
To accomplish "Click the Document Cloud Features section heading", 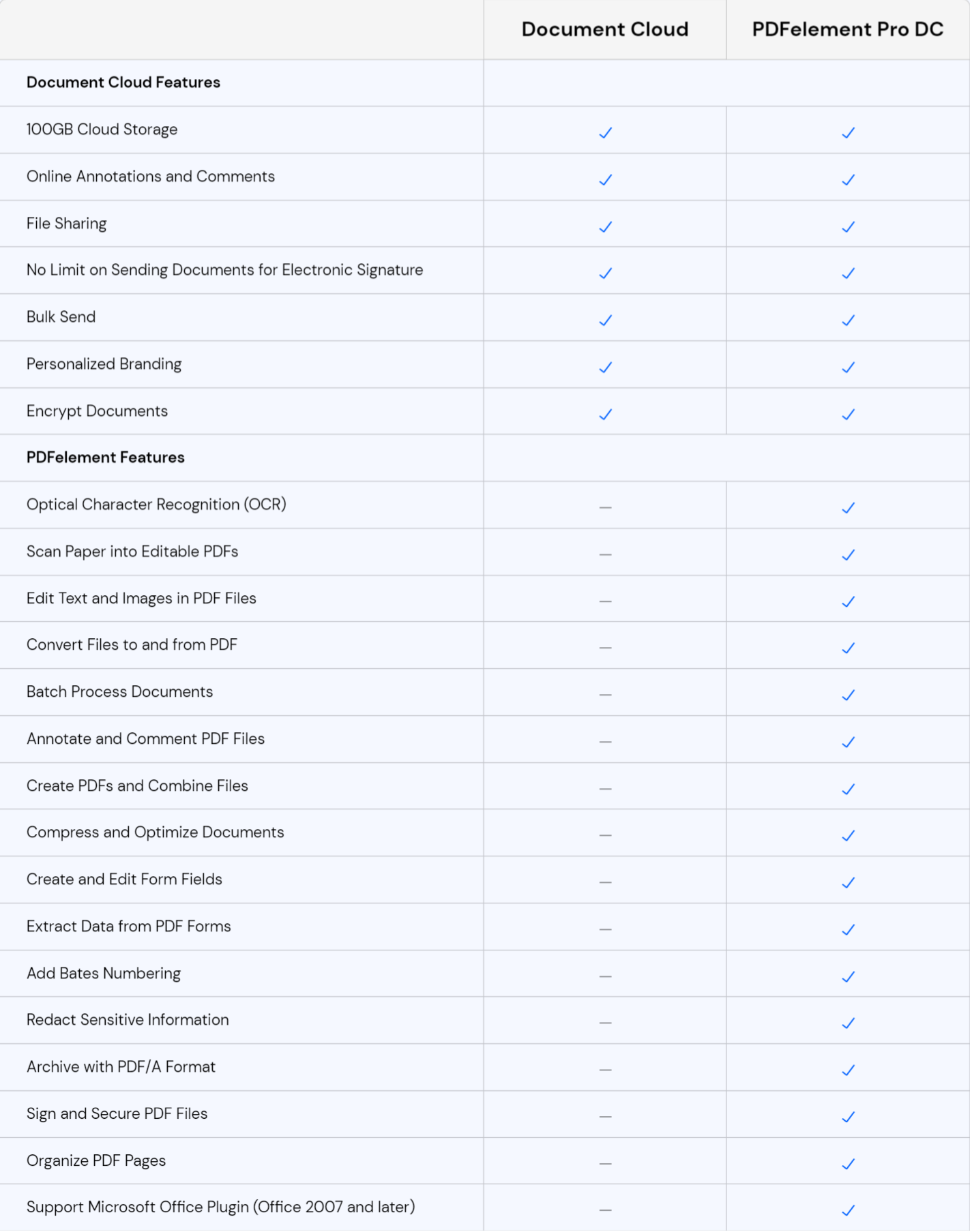I will [x=123, y=82].
